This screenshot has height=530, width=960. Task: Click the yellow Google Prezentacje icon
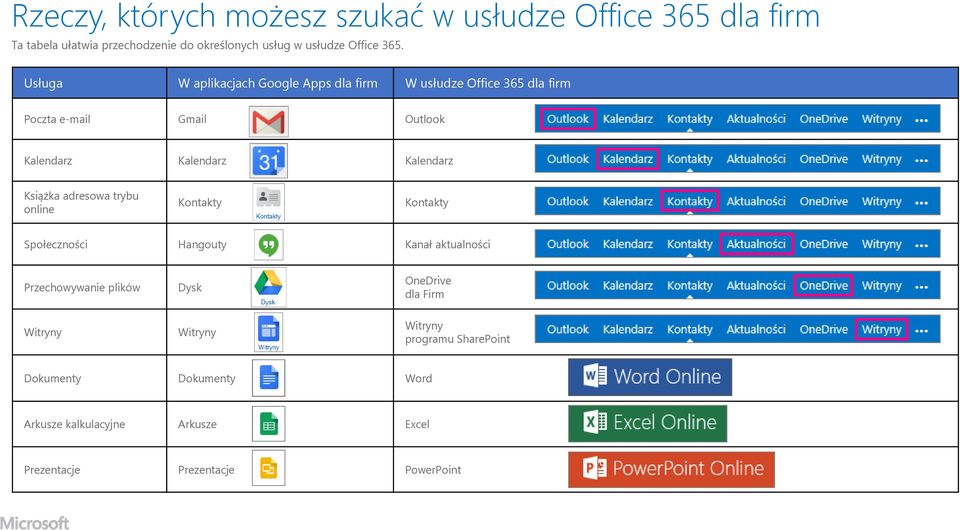(x=269, y=469)
